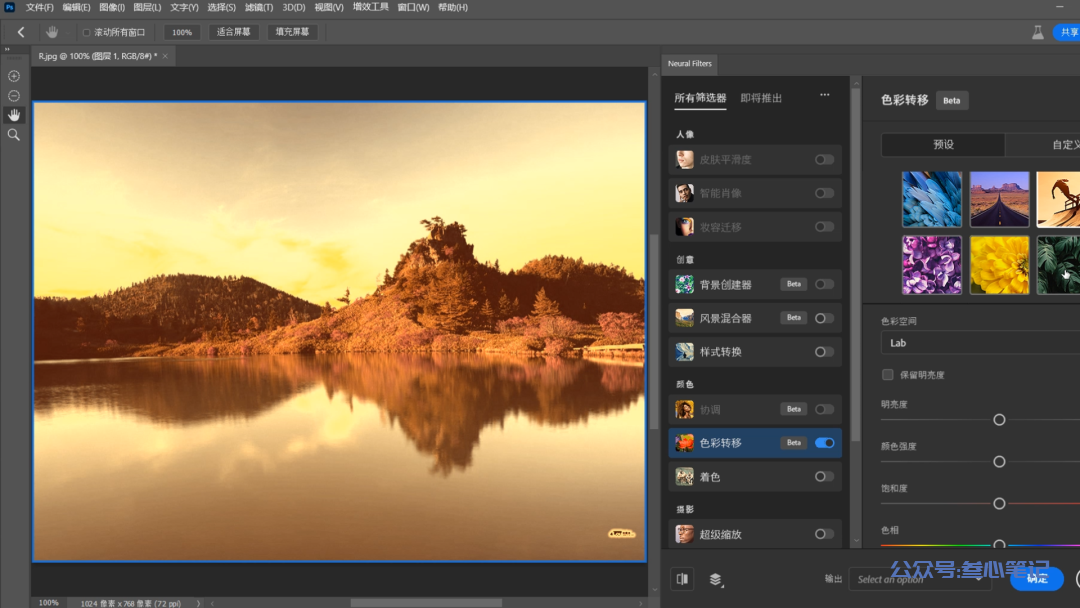Click the back arrow in options bar
The width and height of the screenshot is (1080, 608).
(x=21, y=32)
